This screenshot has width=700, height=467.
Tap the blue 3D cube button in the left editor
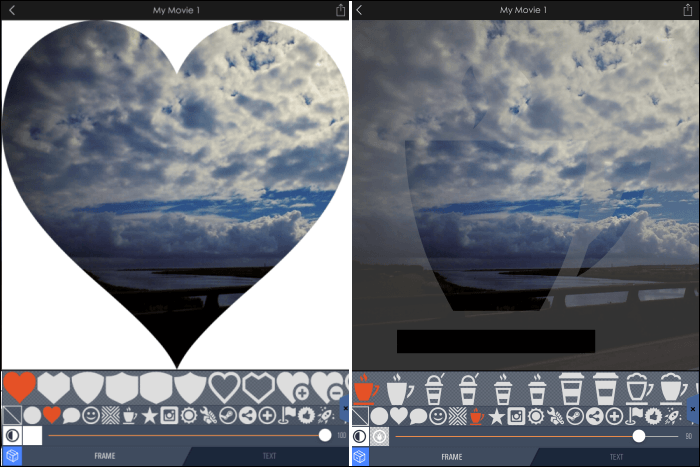(12, 456)
